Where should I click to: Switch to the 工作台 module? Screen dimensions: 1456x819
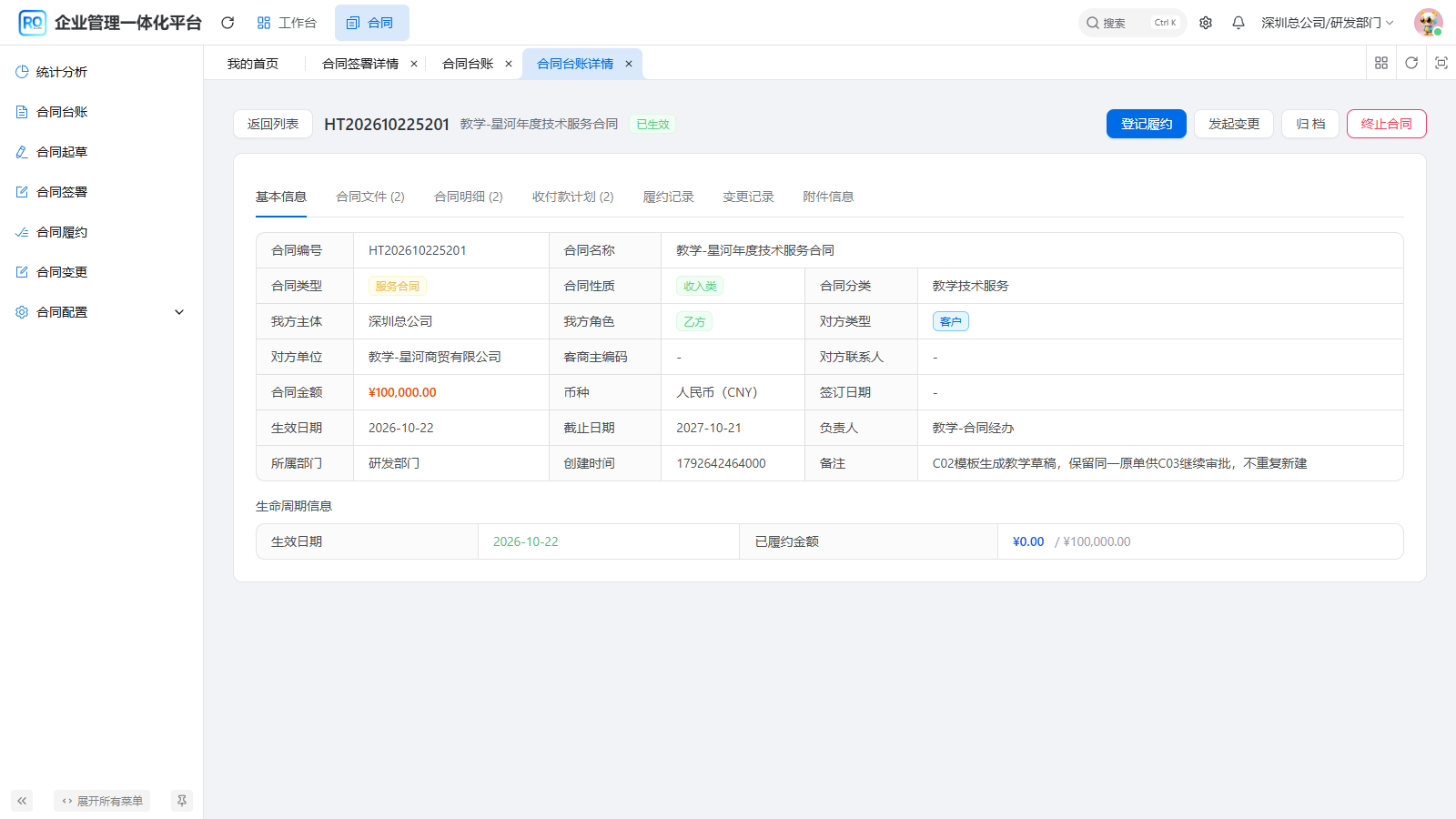(x=287, y=23)
